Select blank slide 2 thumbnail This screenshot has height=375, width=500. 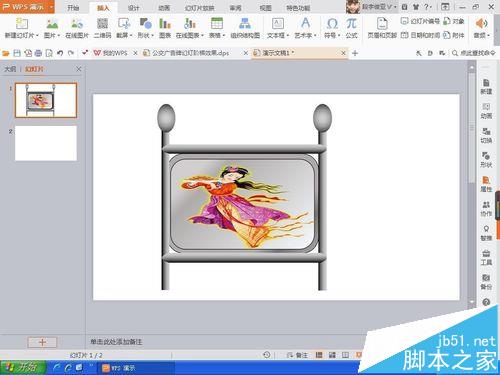point(46,143)
